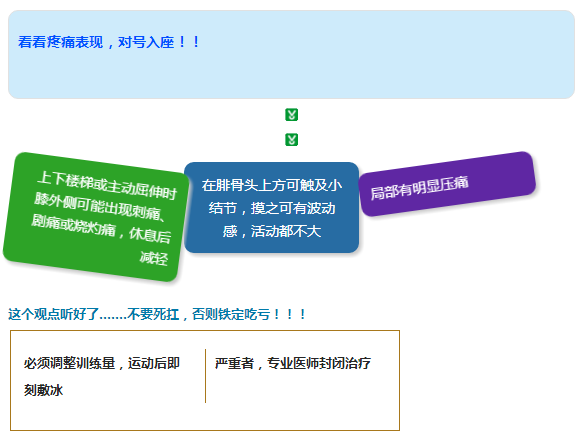Click the blue card line 感，活动都不大
This screenshot has height=437, width=579.
[x=272, y=232]
